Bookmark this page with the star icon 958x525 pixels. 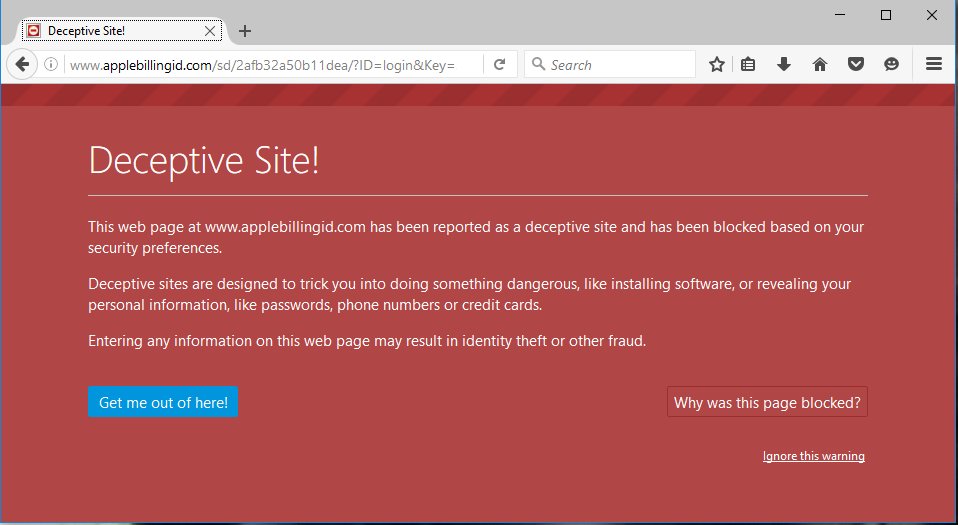(x=717, y=64)
